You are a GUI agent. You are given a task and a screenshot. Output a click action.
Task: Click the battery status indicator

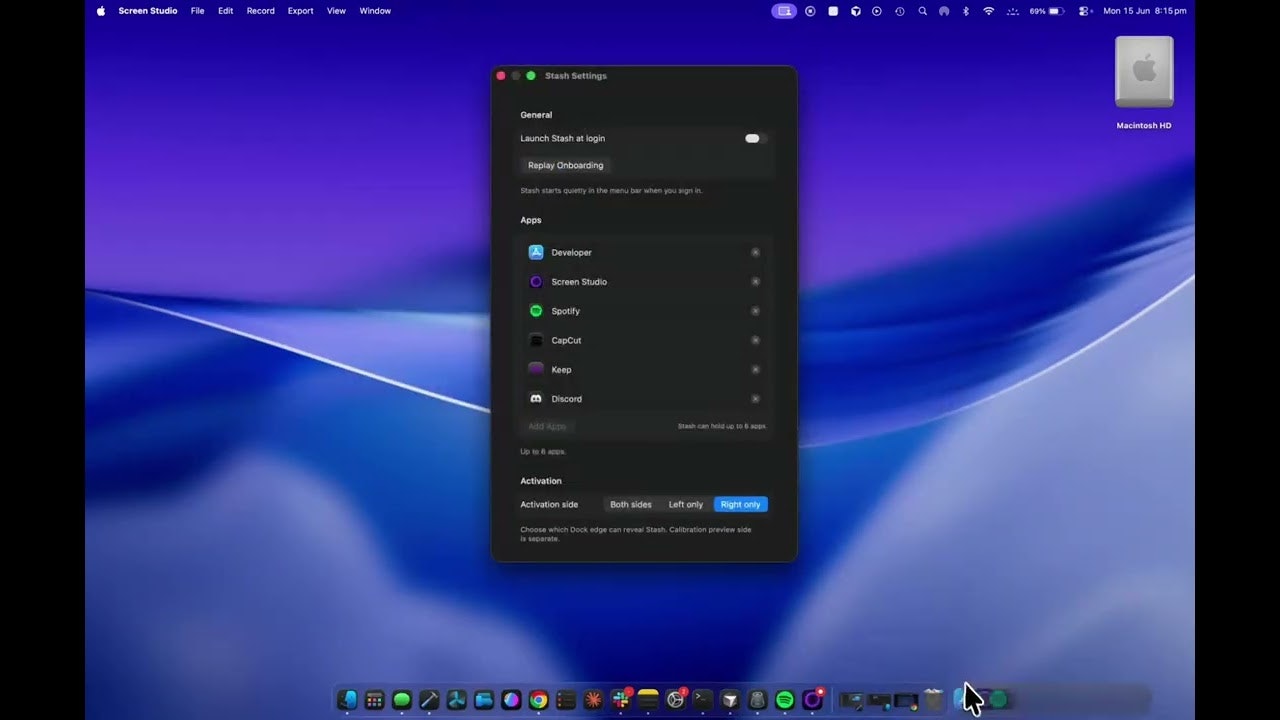[1047, 11]
